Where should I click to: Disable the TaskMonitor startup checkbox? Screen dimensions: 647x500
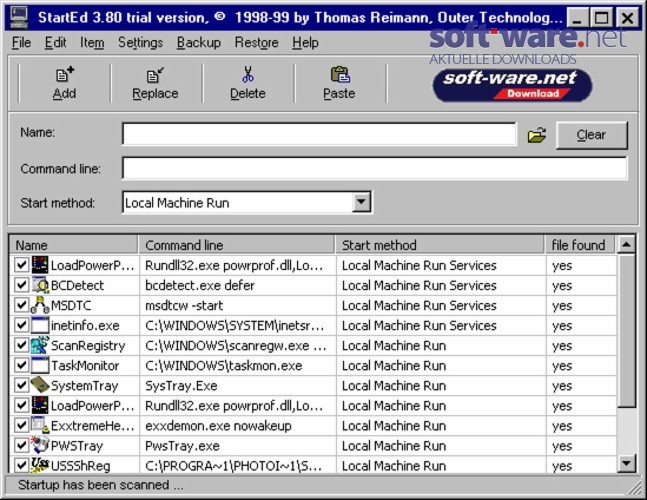[x=21, y=365]
